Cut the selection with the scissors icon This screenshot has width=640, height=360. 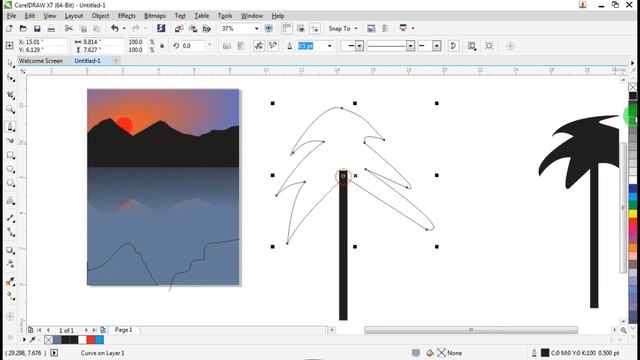[x=69, y=29]
